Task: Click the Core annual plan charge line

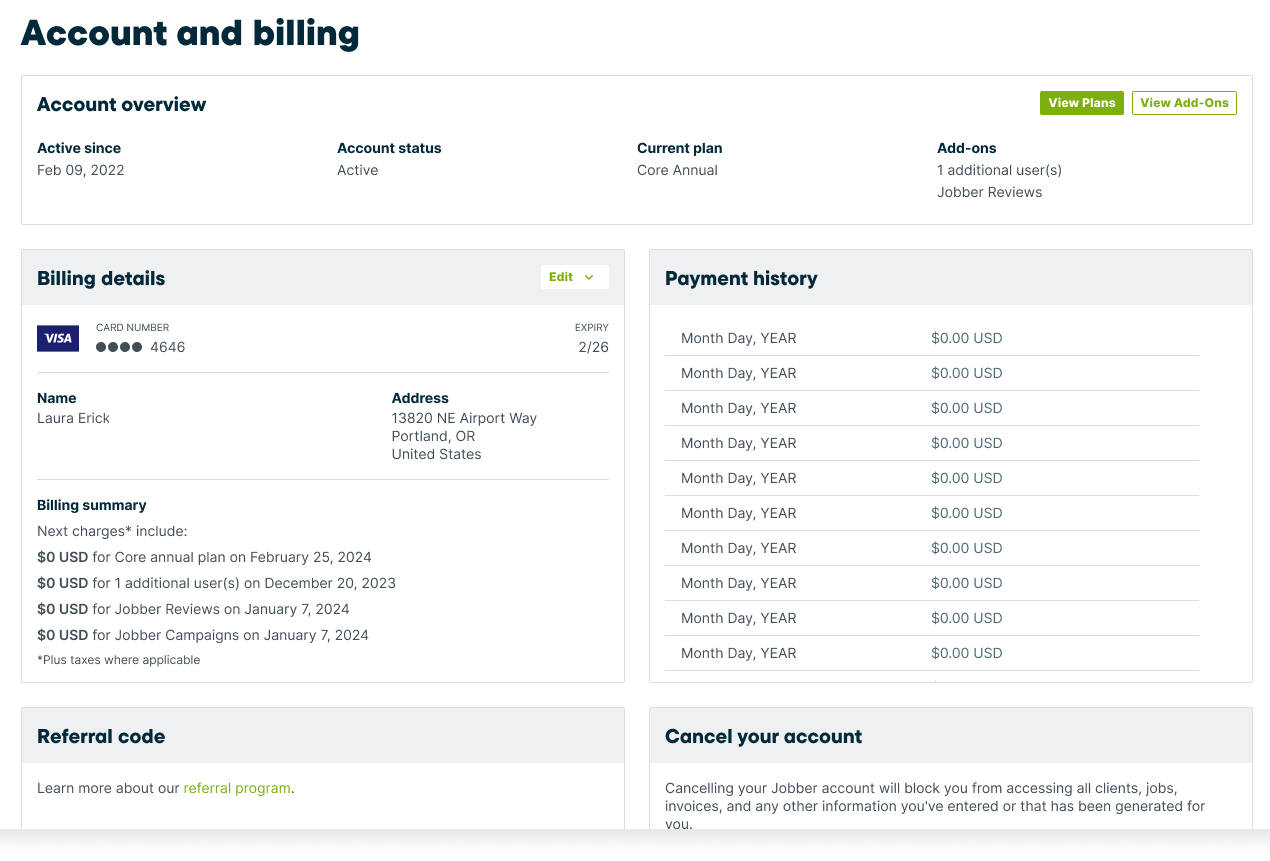Action: 204,557
